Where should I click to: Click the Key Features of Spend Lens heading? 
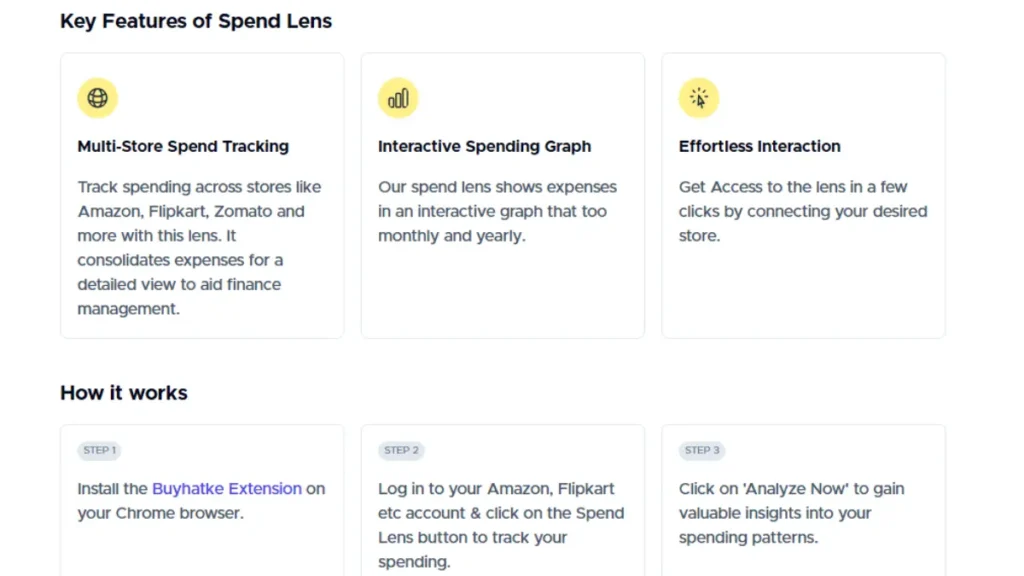pyautogui.click(x=196, y=21)
